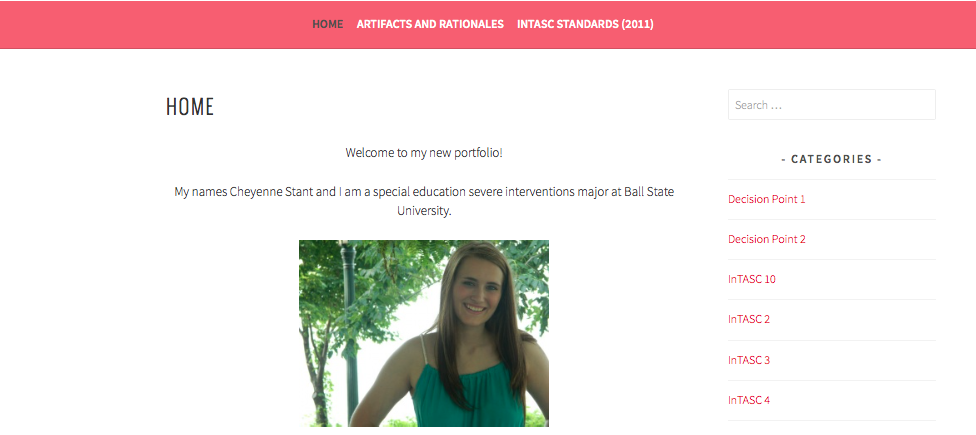Open the HOME menu item
The image size is (976, 435).
(327, 24)
